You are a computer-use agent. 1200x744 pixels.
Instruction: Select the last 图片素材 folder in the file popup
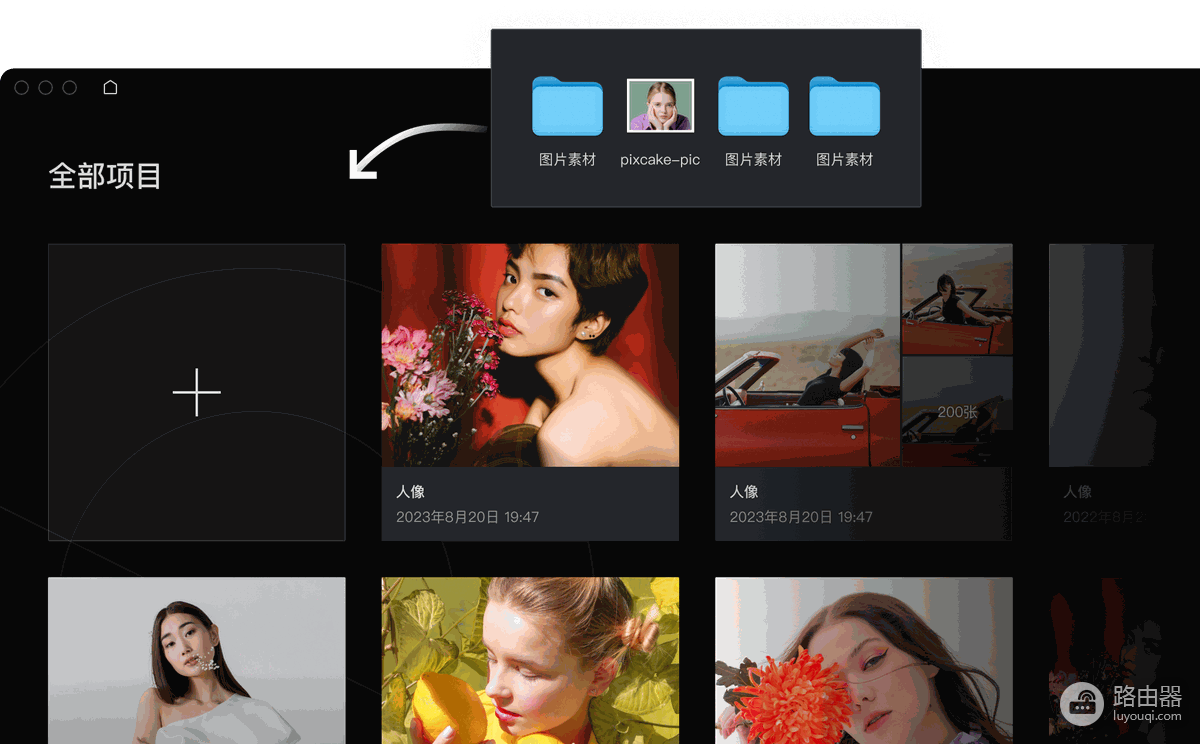click(844, 106)
